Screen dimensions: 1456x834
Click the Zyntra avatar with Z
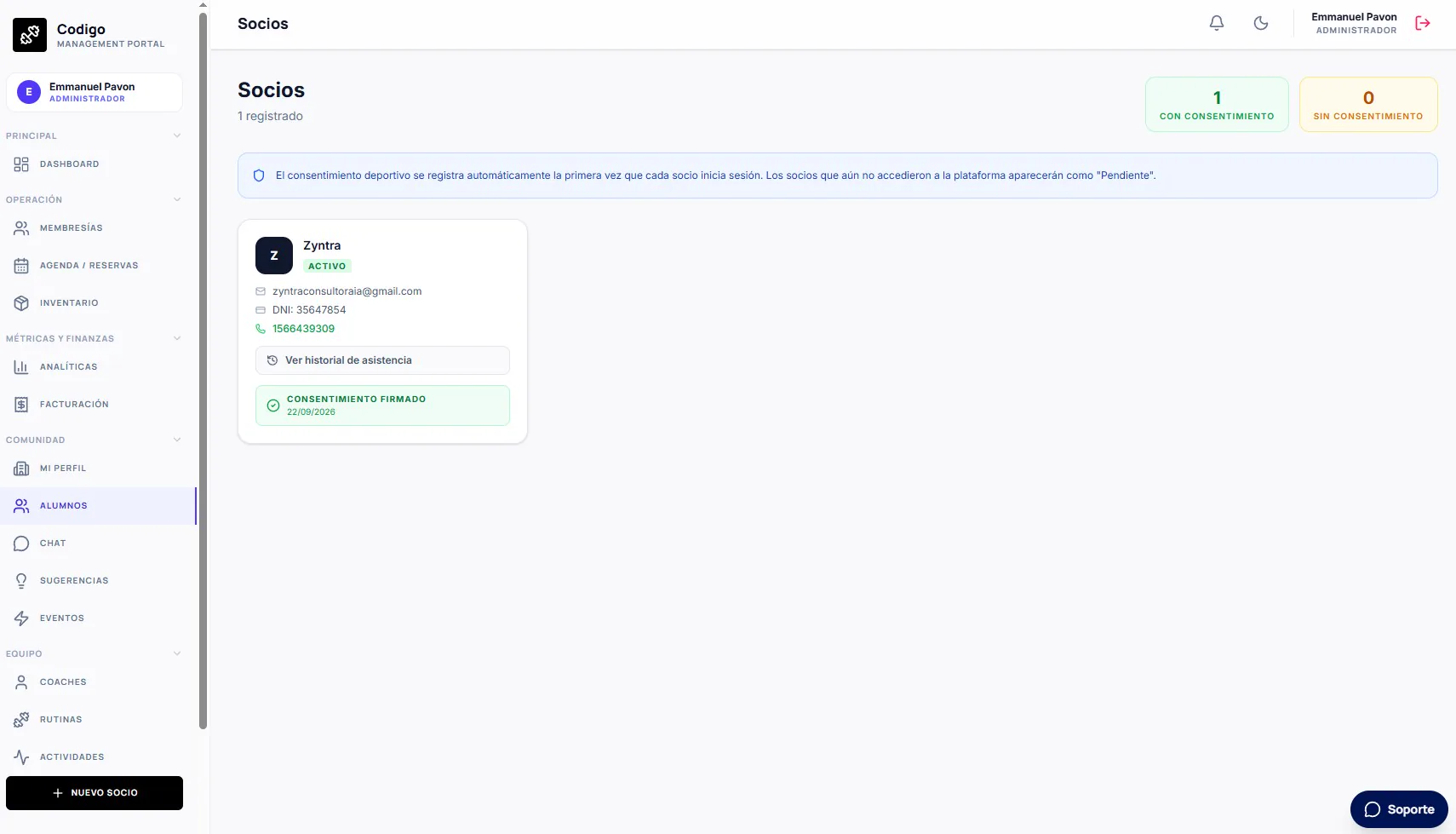pyautogui.click(x=274, y=256)
